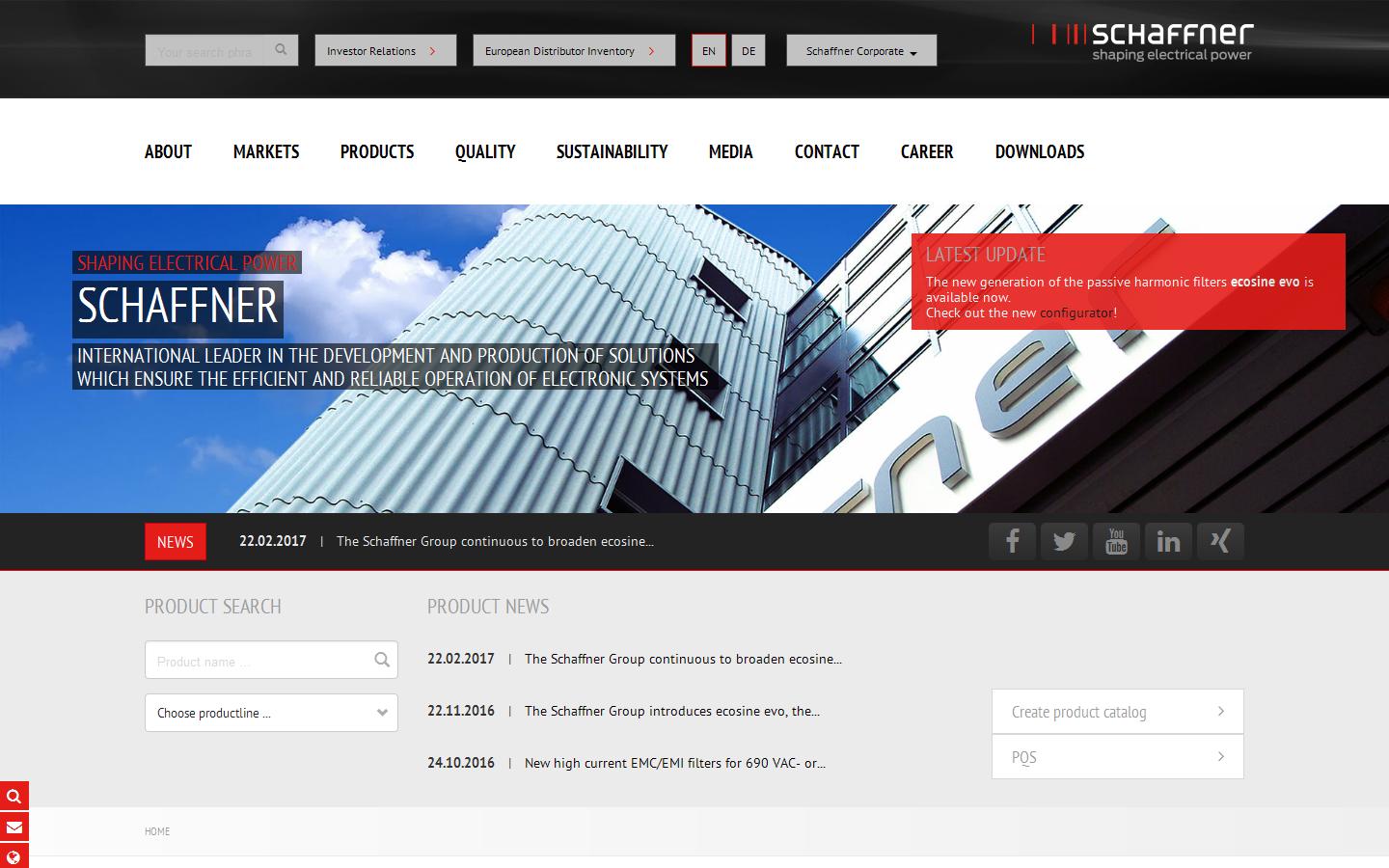Click the magnifier in the product search field
Screen dimensions: 1389x868
click(x=380, y=660)
